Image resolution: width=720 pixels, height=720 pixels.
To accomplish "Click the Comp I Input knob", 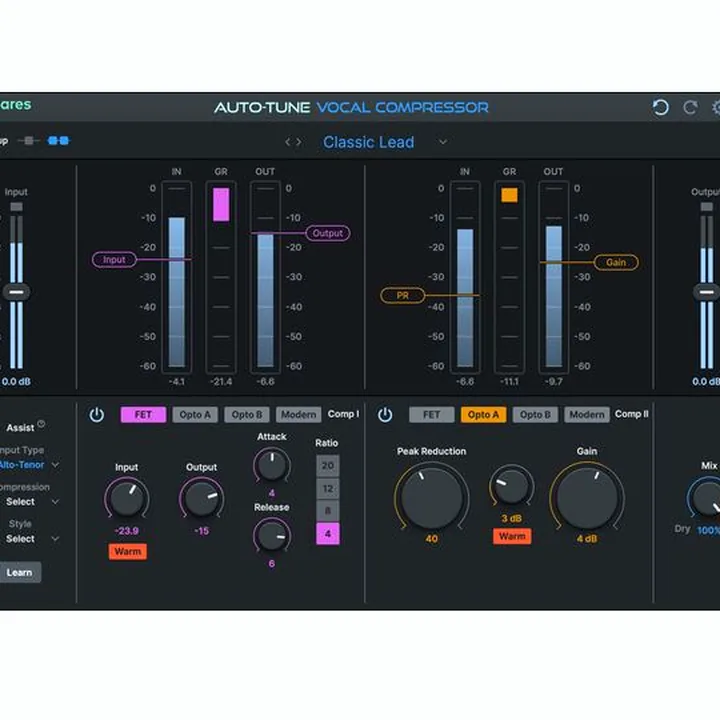I will [127, 499].
